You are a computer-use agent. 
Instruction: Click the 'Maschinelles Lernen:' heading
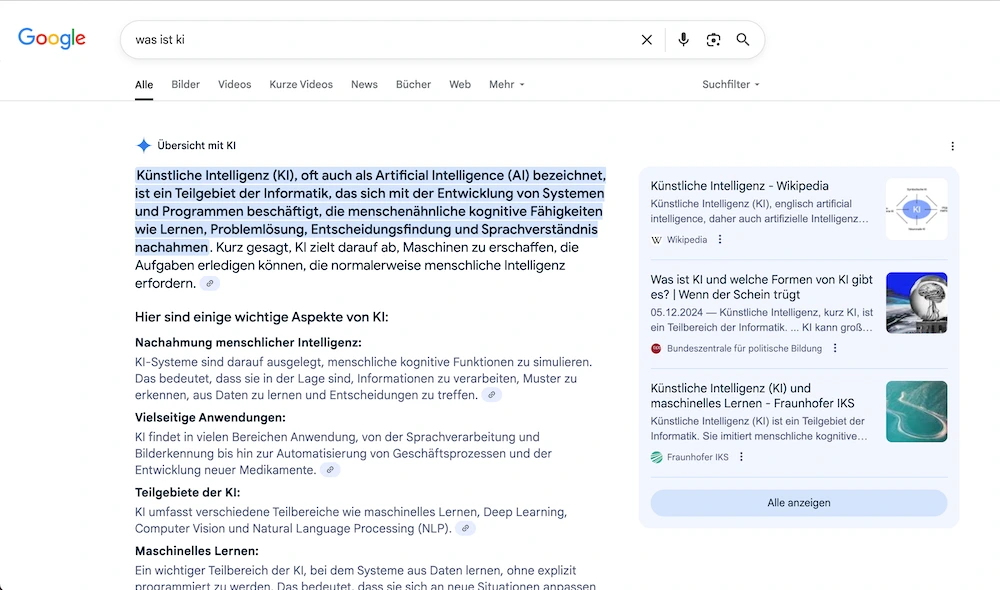click(196, 550)
